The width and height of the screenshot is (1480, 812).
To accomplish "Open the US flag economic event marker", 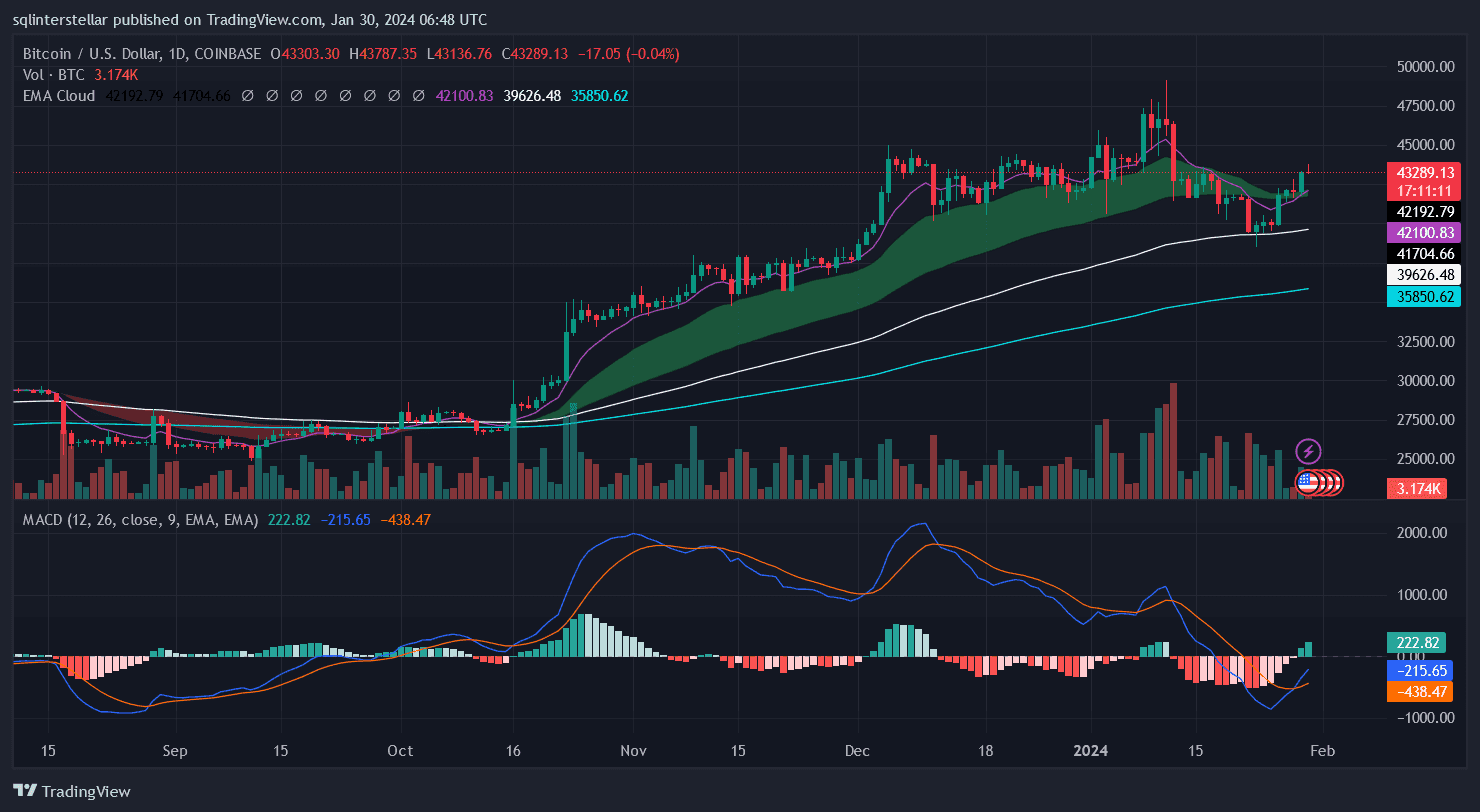I will point(1307,482).
